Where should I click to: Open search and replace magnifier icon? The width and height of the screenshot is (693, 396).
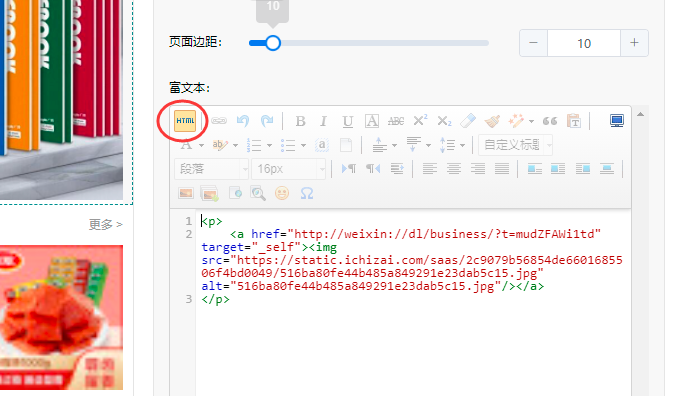[x=258, y=194]
